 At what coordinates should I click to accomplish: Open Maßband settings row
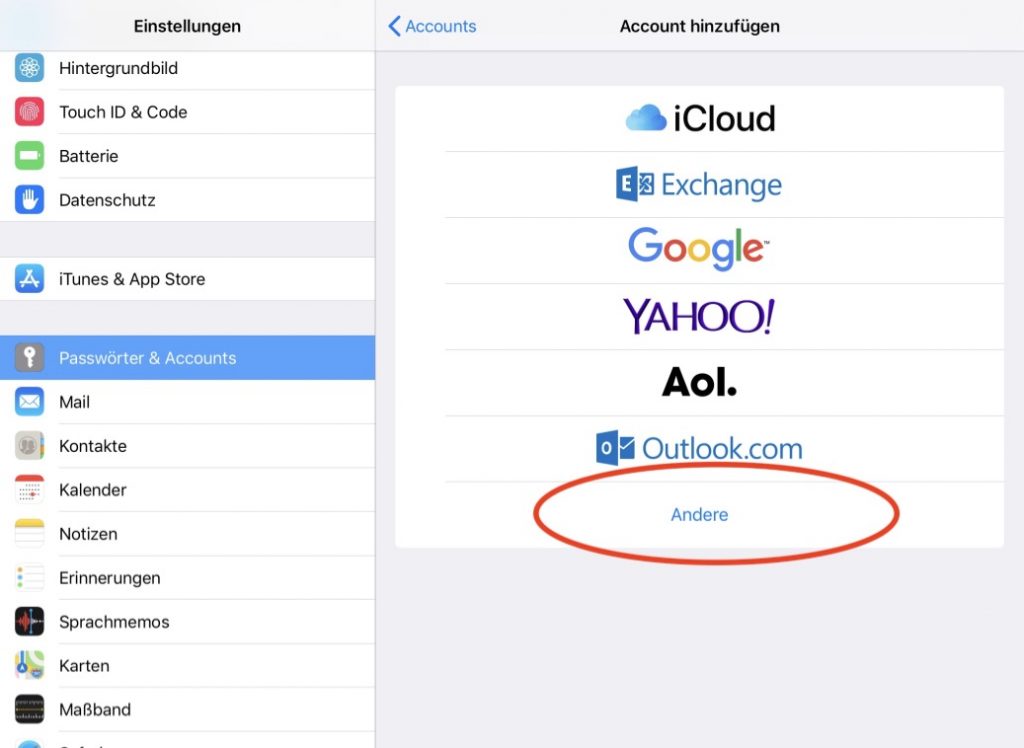pyautogui.click(x=187, y=709)
